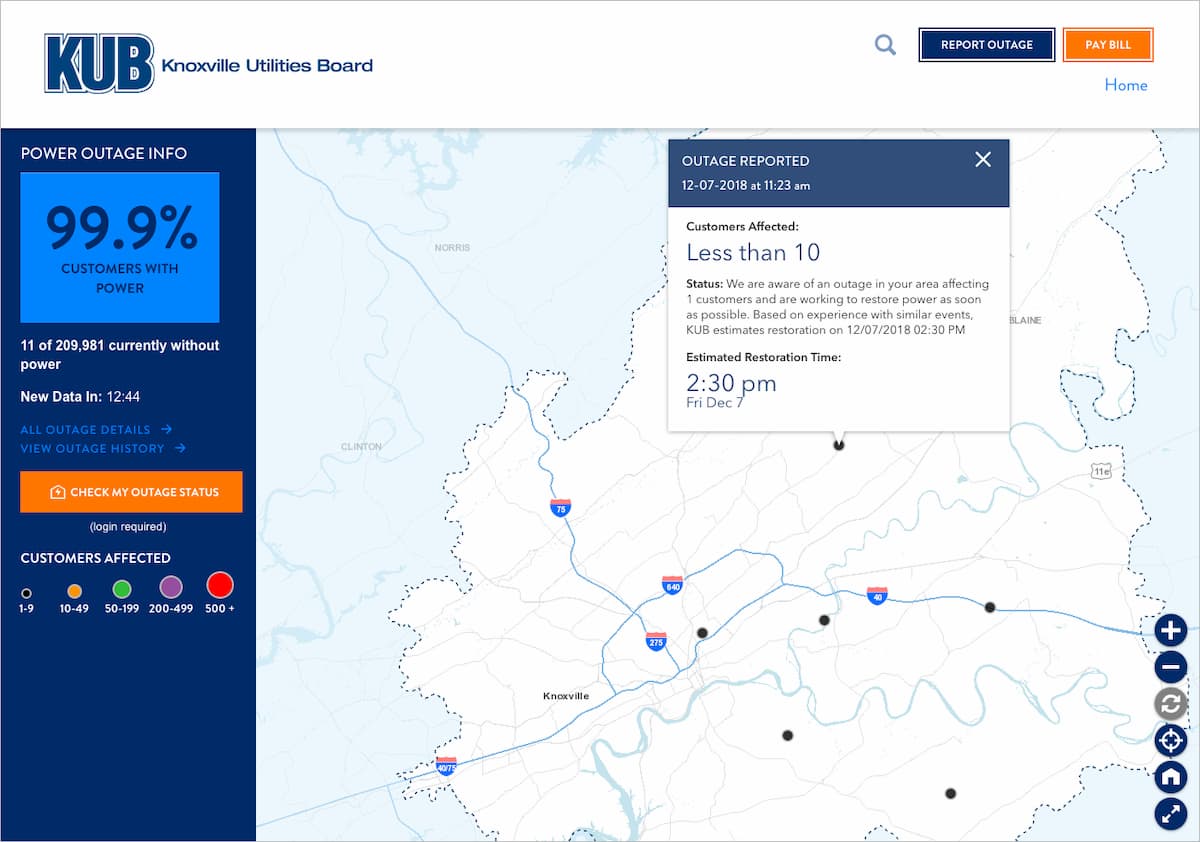Select the Home navigation item
This screenshot has height=842, width=1200.
tap(1126, 85)
